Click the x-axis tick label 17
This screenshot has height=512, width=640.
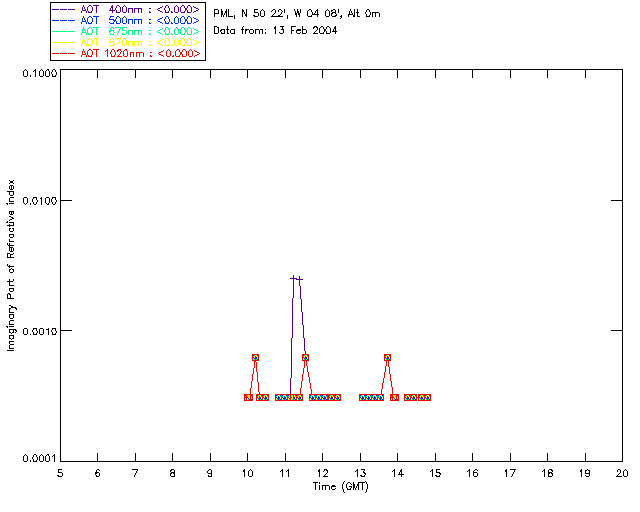510,474
